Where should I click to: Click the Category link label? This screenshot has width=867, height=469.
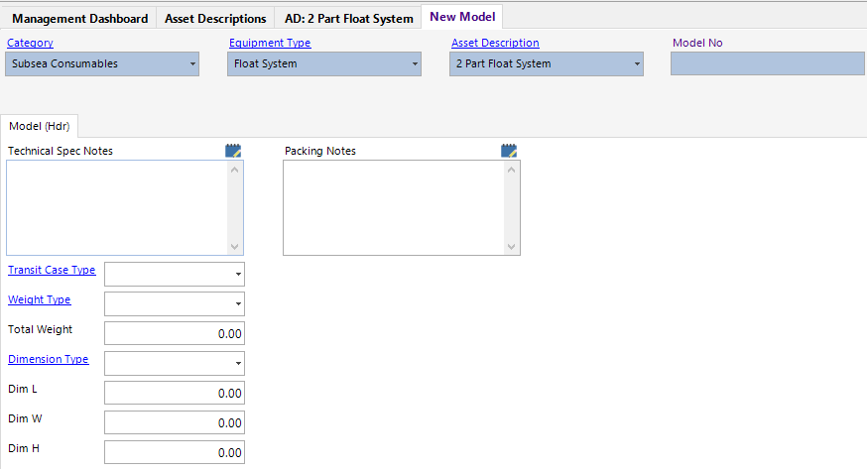(x=30, y=43)
